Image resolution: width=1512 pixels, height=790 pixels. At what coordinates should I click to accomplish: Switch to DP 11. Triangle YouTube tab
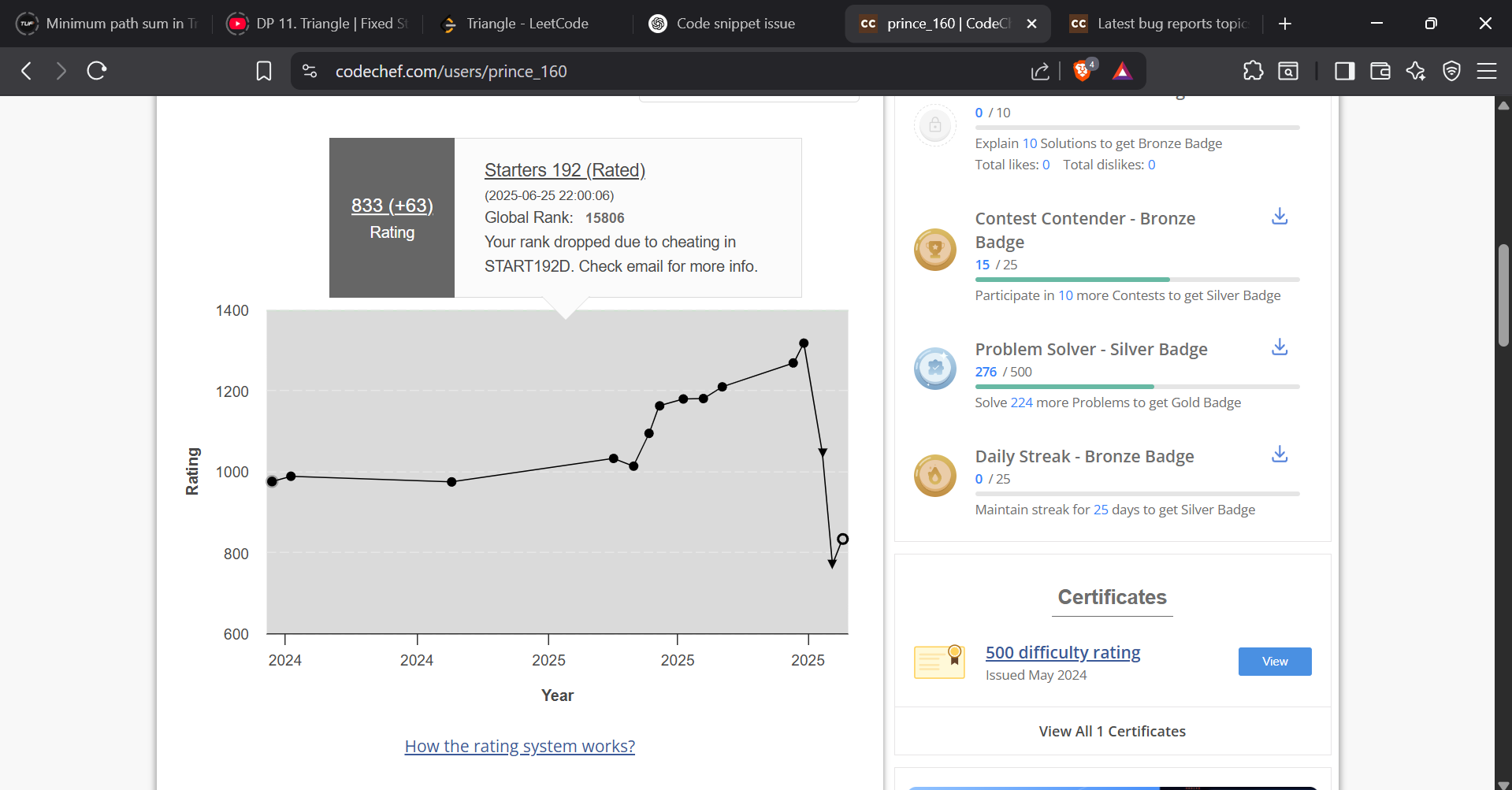pyautogui.click(x=317, y=24)
